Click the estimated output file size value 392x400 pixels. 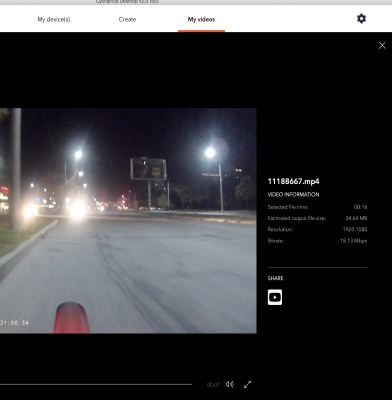pos(356,218)
